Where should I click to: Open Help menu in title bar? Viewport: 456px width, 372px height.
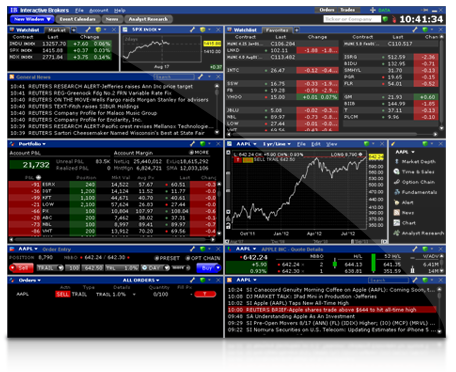120,10
